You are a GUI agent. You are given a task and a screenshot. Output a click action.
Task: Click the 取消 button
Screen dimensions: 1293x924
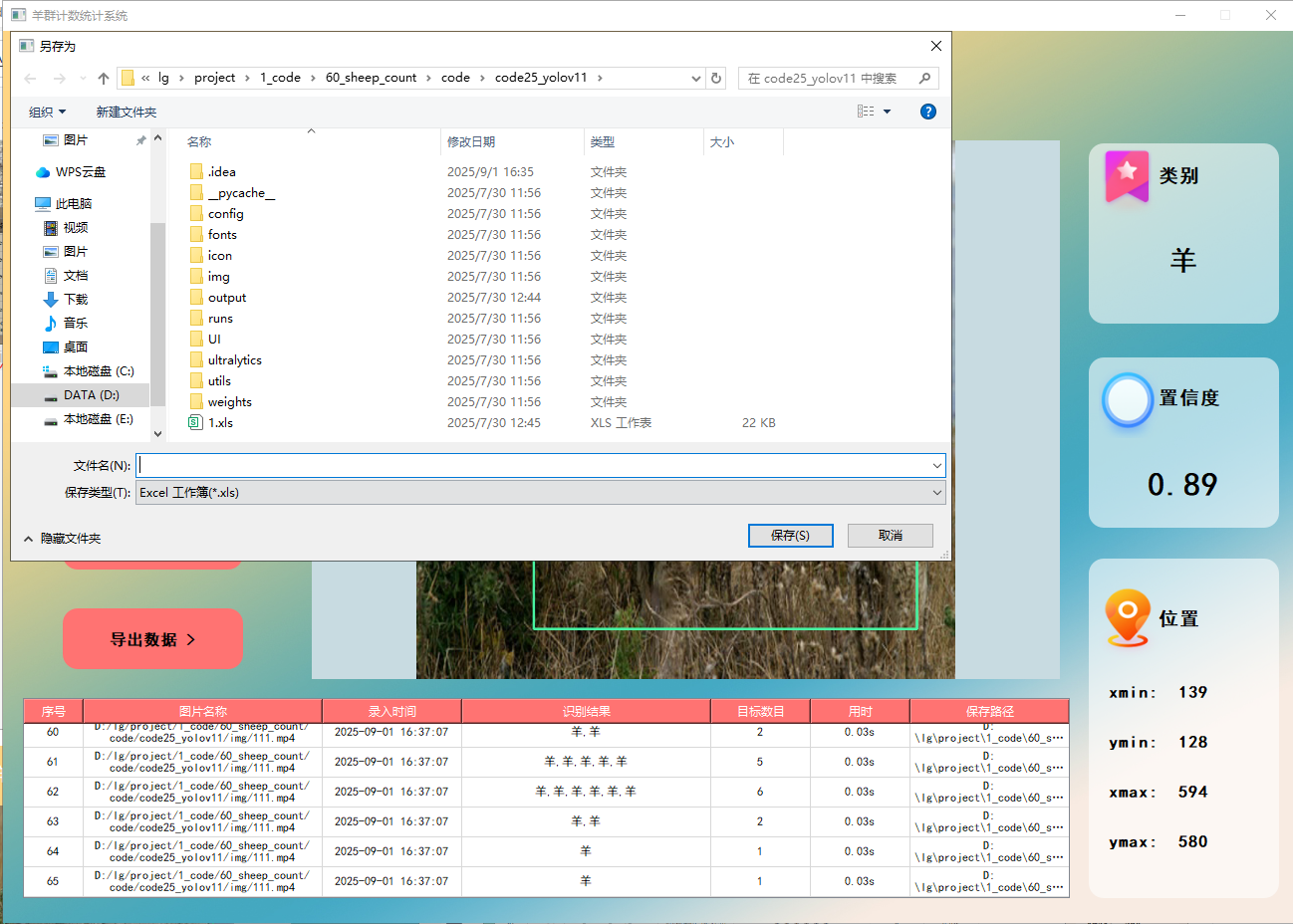tap(891, 536)
